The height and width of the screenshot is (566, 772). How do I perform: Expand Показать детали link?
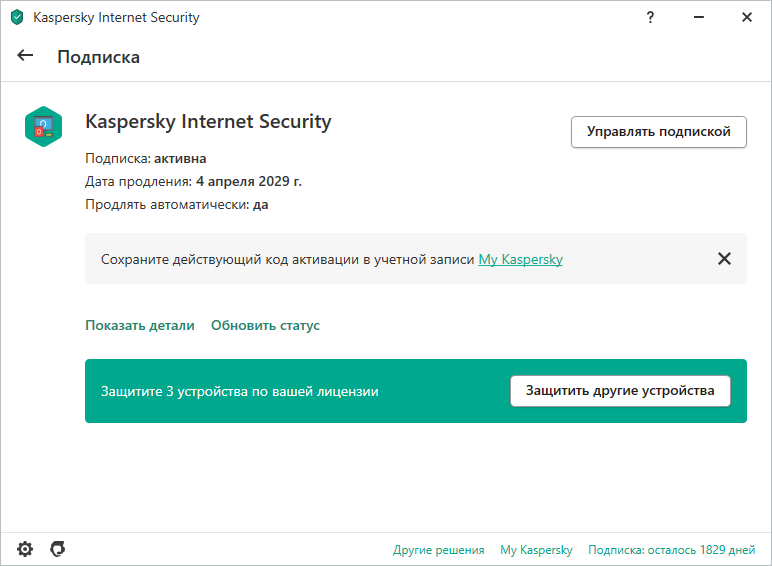pyautogui.click(x=140, y=325)
